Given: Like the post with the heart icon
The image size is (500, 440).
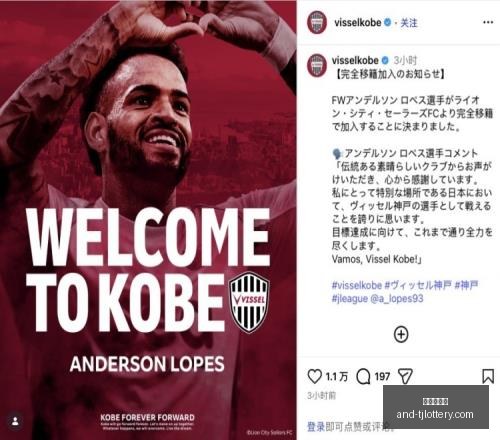Looking at the screenshot, I should pos(314,376).
